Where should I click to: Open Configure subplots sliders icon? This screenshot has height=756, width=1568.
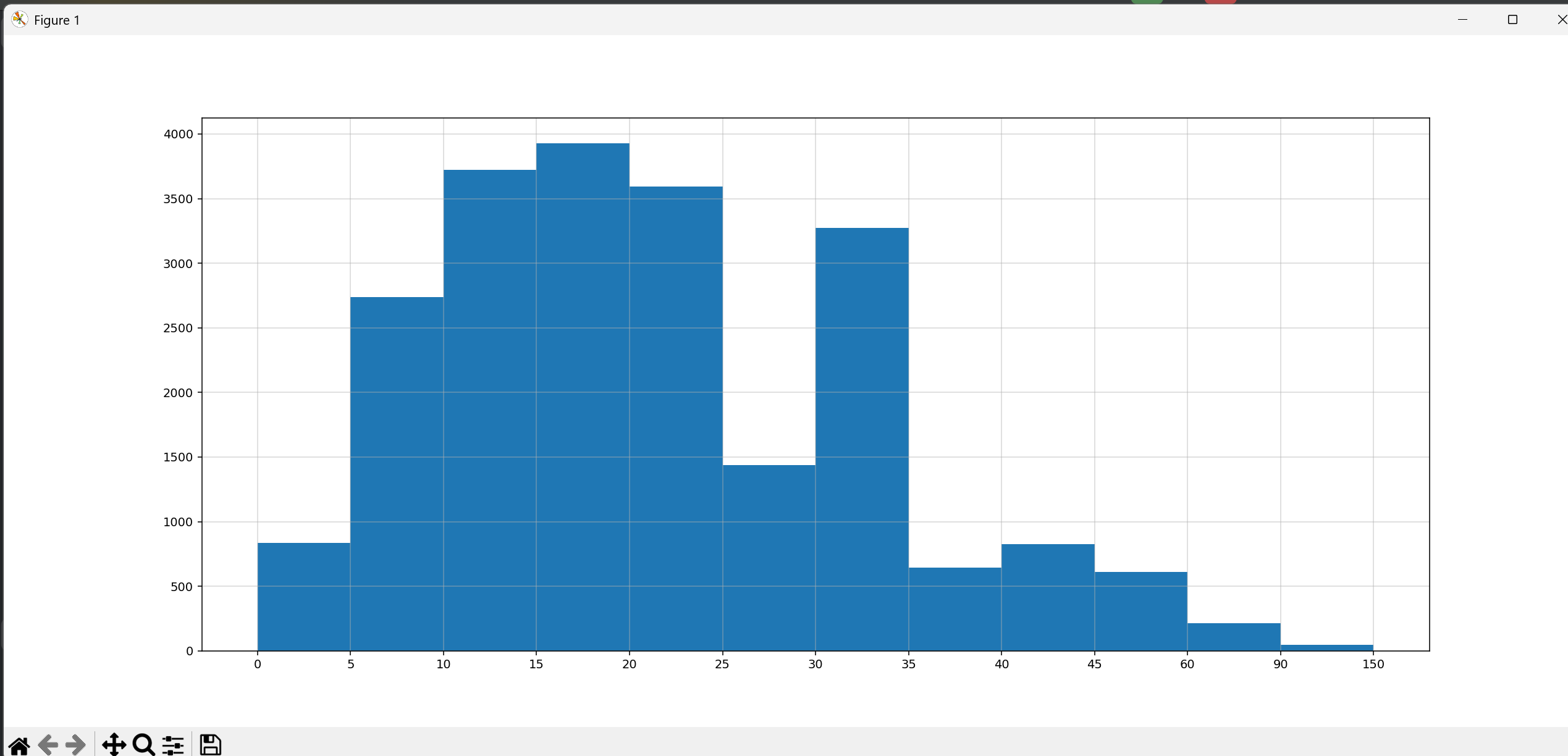pos(173,745)
